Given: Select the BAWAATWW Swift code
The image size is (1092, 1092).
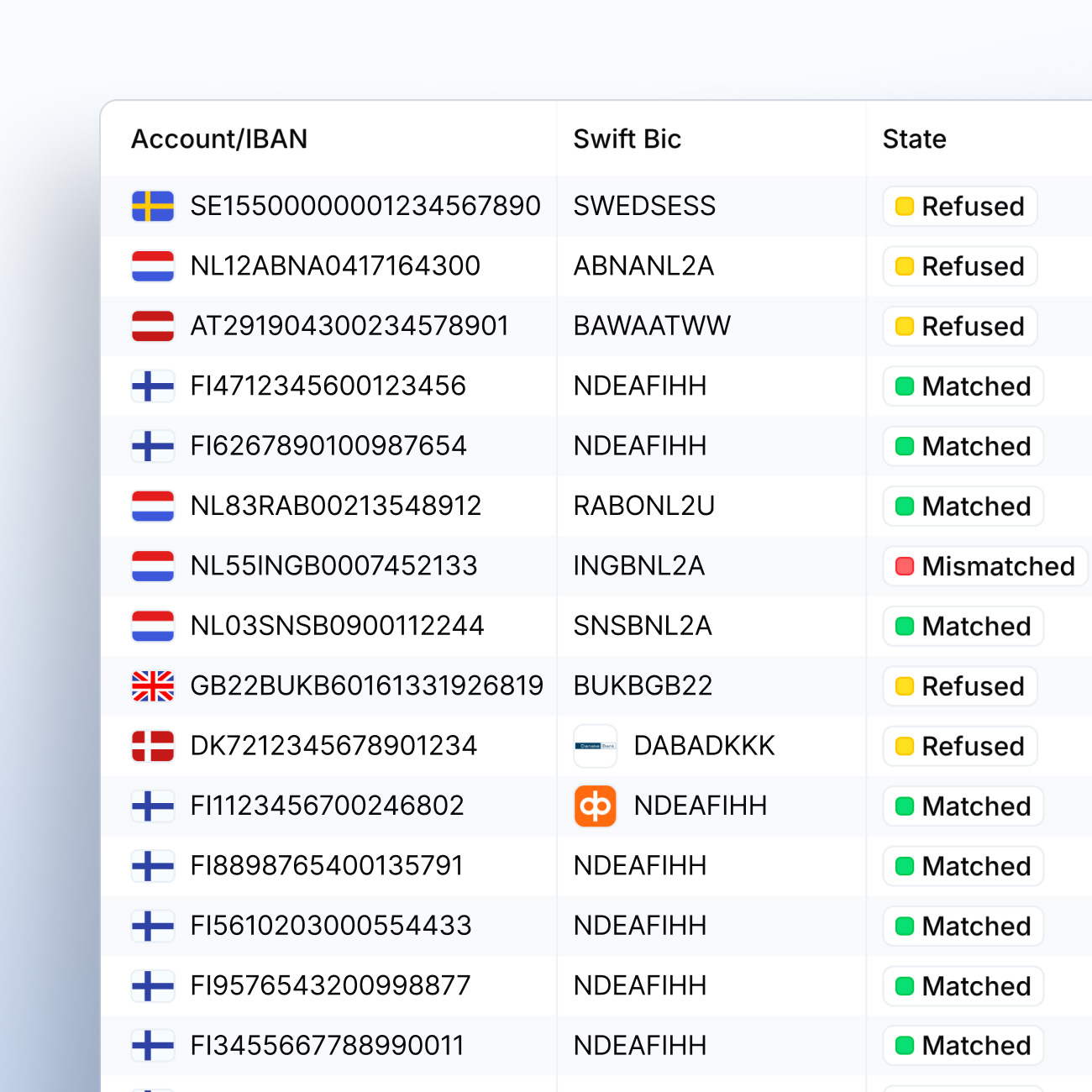Looking at the screenshot, I should tap(652, 326).
